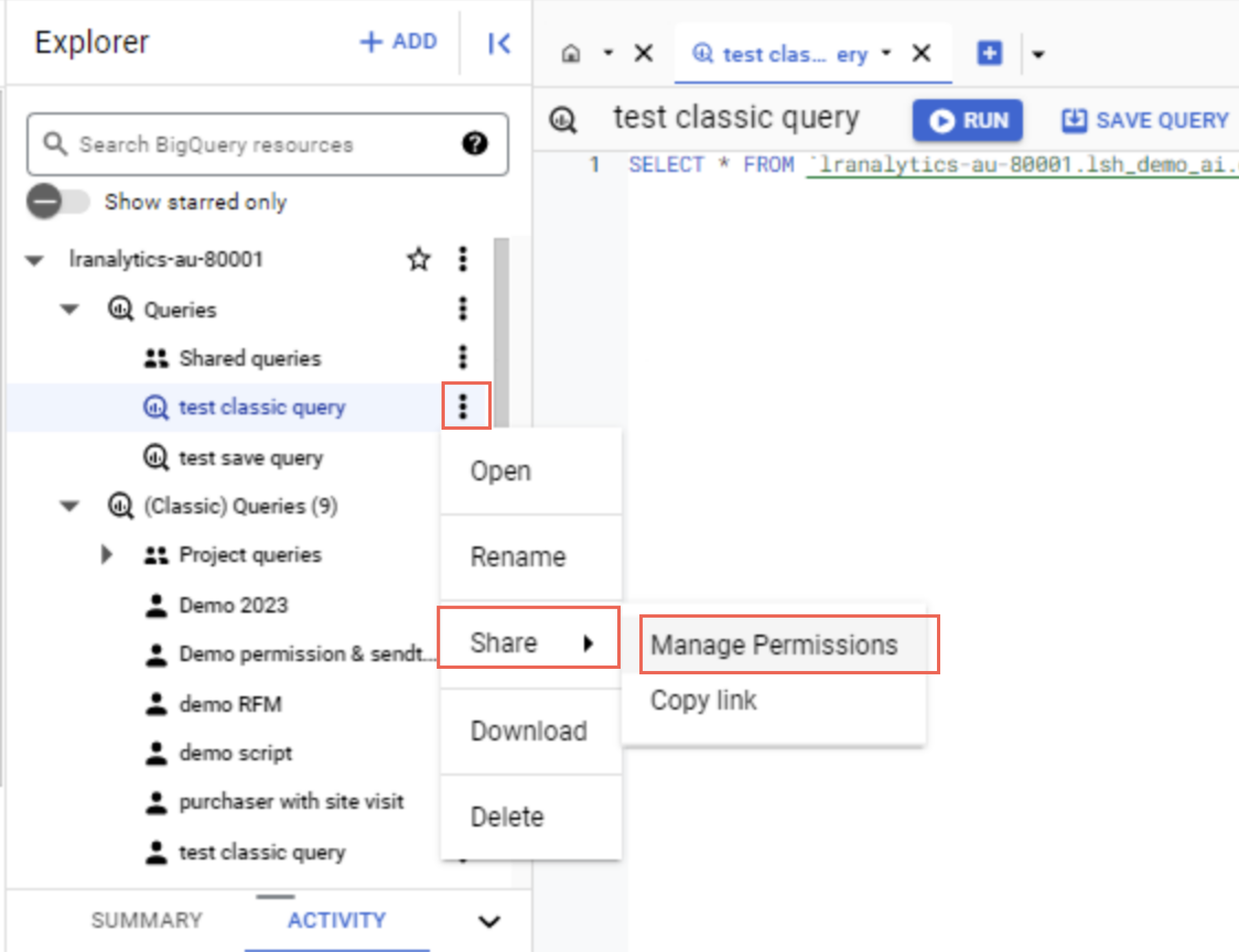Collapse the Explorer panel with the arrow icon
1239x952 pixels.
(499, 43)
